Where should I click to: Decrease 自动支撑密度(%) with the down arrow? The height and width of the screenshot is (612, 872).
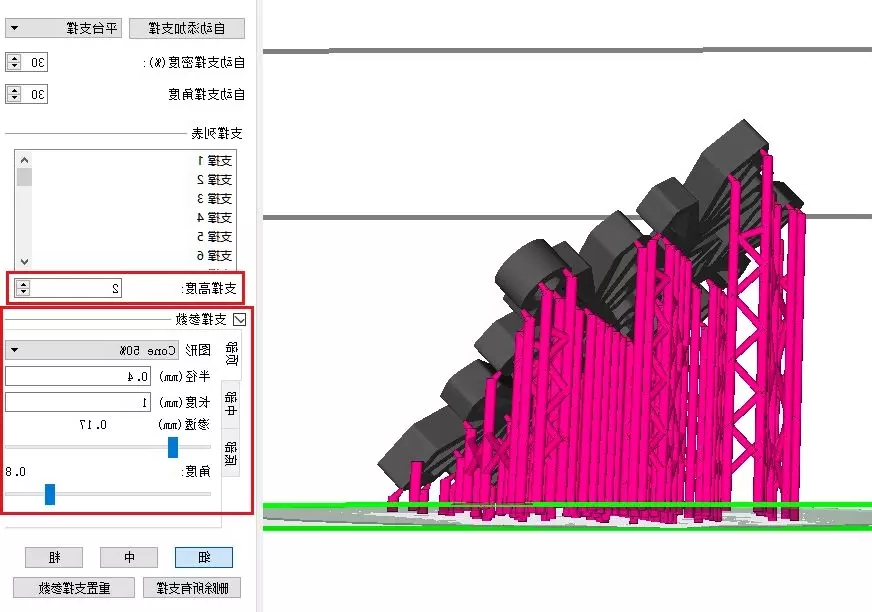click(14, 66)
